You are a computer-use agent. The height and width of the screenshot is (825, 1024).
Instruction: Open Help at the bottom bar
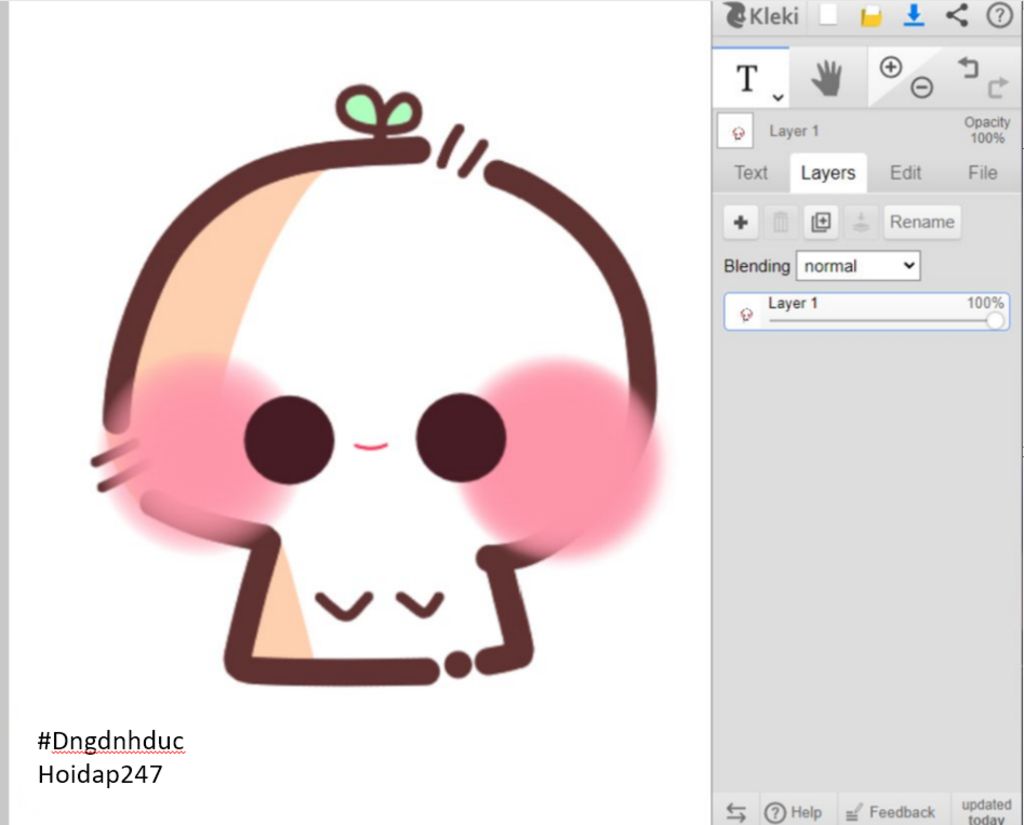point(793,813)
